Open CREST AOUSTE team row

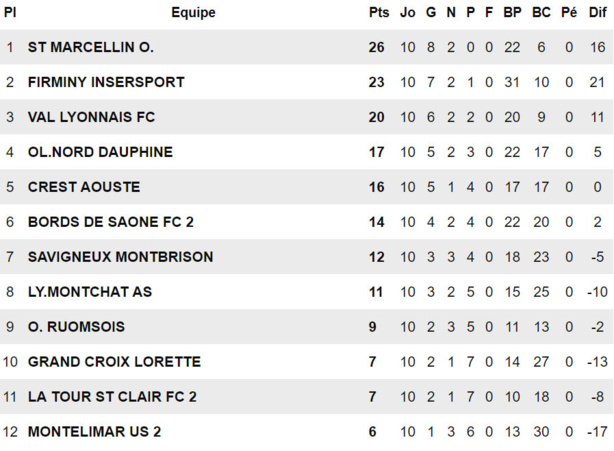click(x=84, y=187)
